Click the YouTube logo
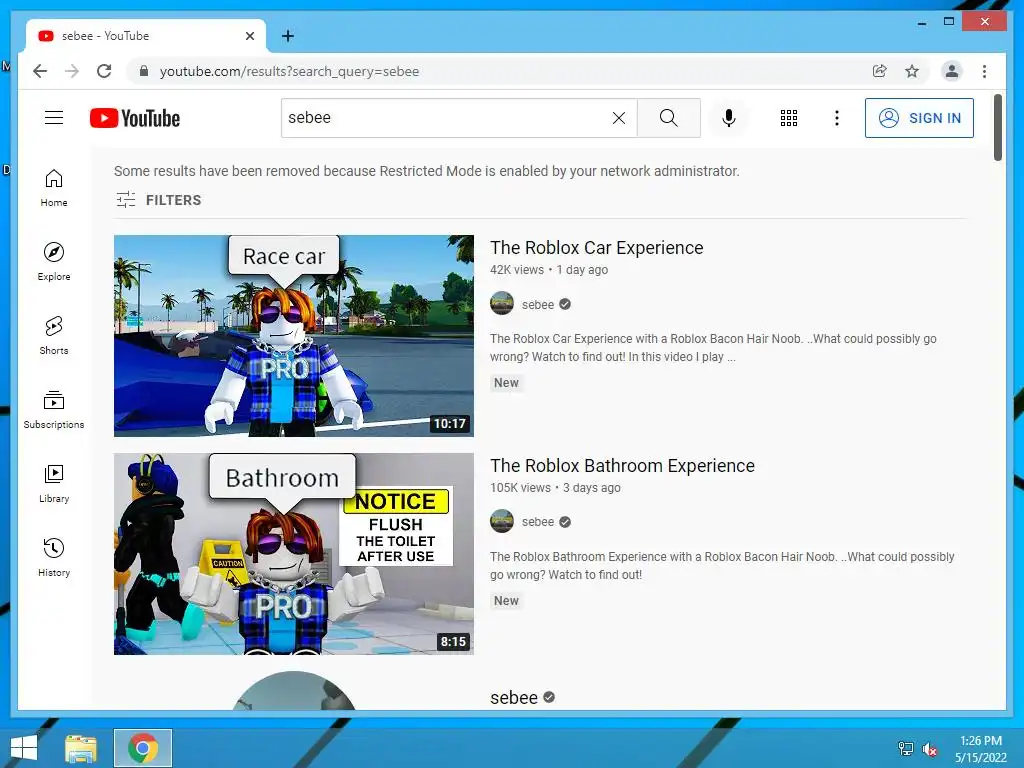The height and width of the screenshot is (768, 1024). coord(135,118)
